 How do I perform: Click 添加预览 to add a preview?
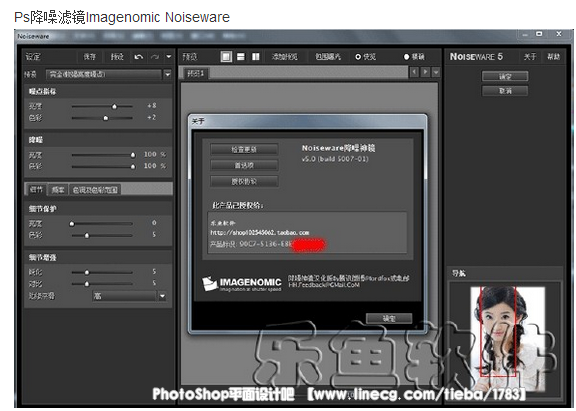(284, 57)
